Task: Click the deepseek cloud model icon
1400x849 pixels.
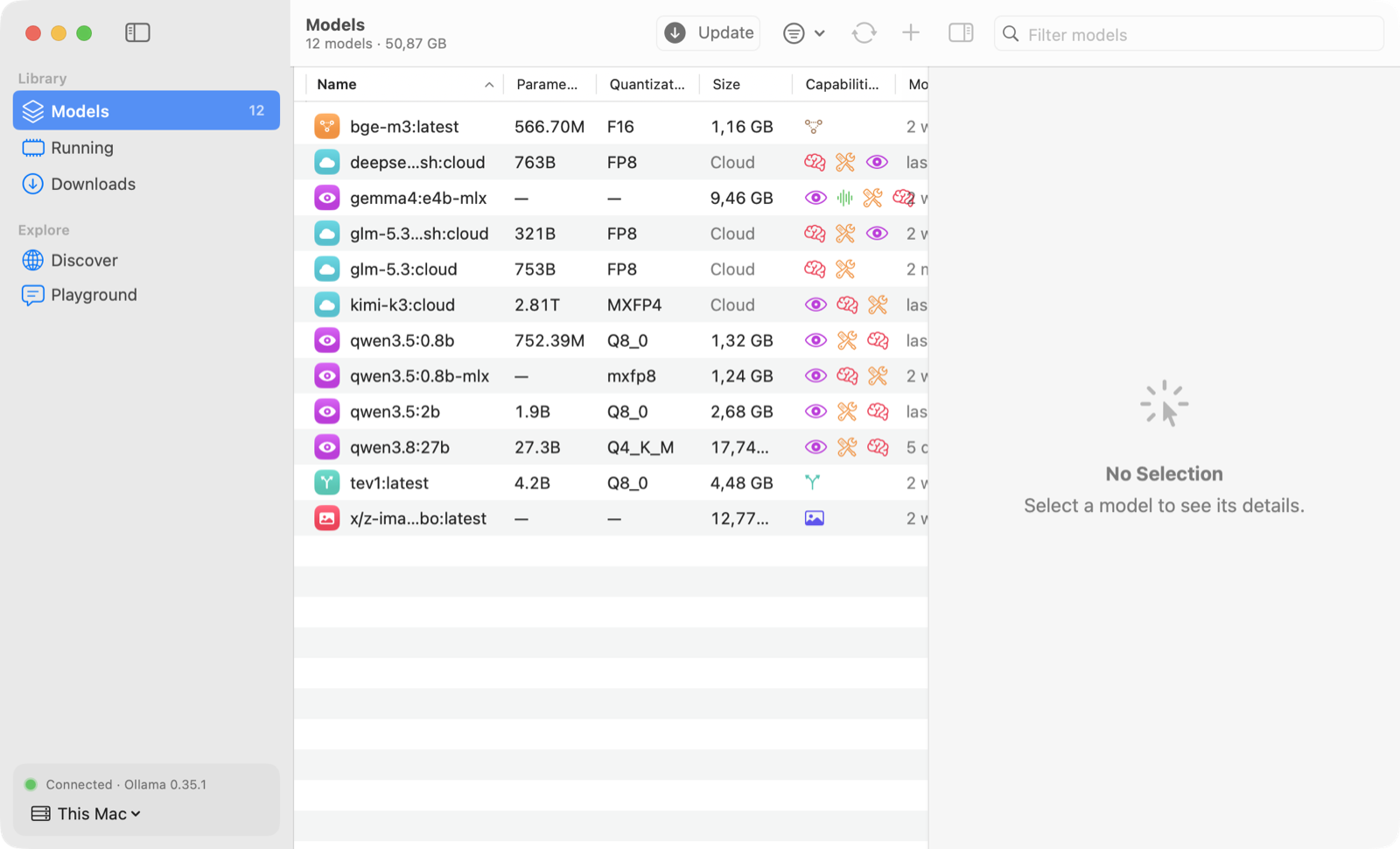Action: (x=327, y=162)
